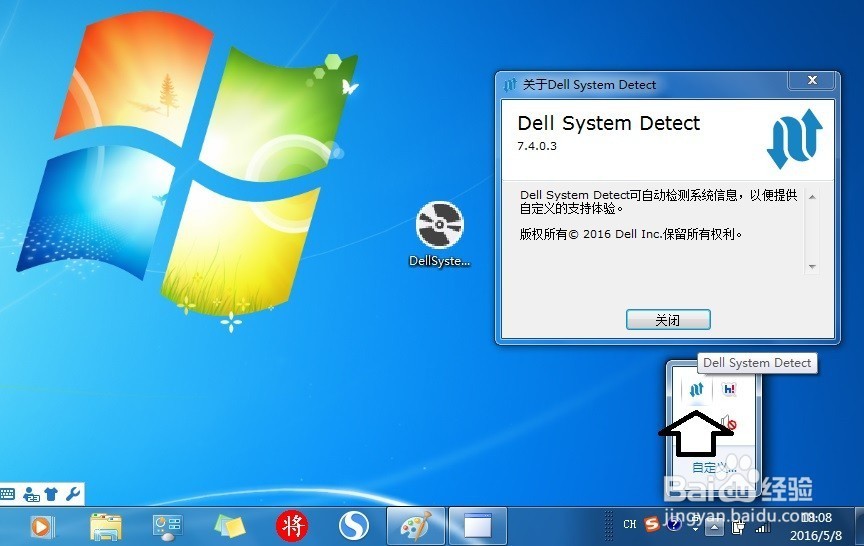Click the keyboard icon on the IME toolbar
This screenshot has width=864, height=546.
(x=7, y=494)
